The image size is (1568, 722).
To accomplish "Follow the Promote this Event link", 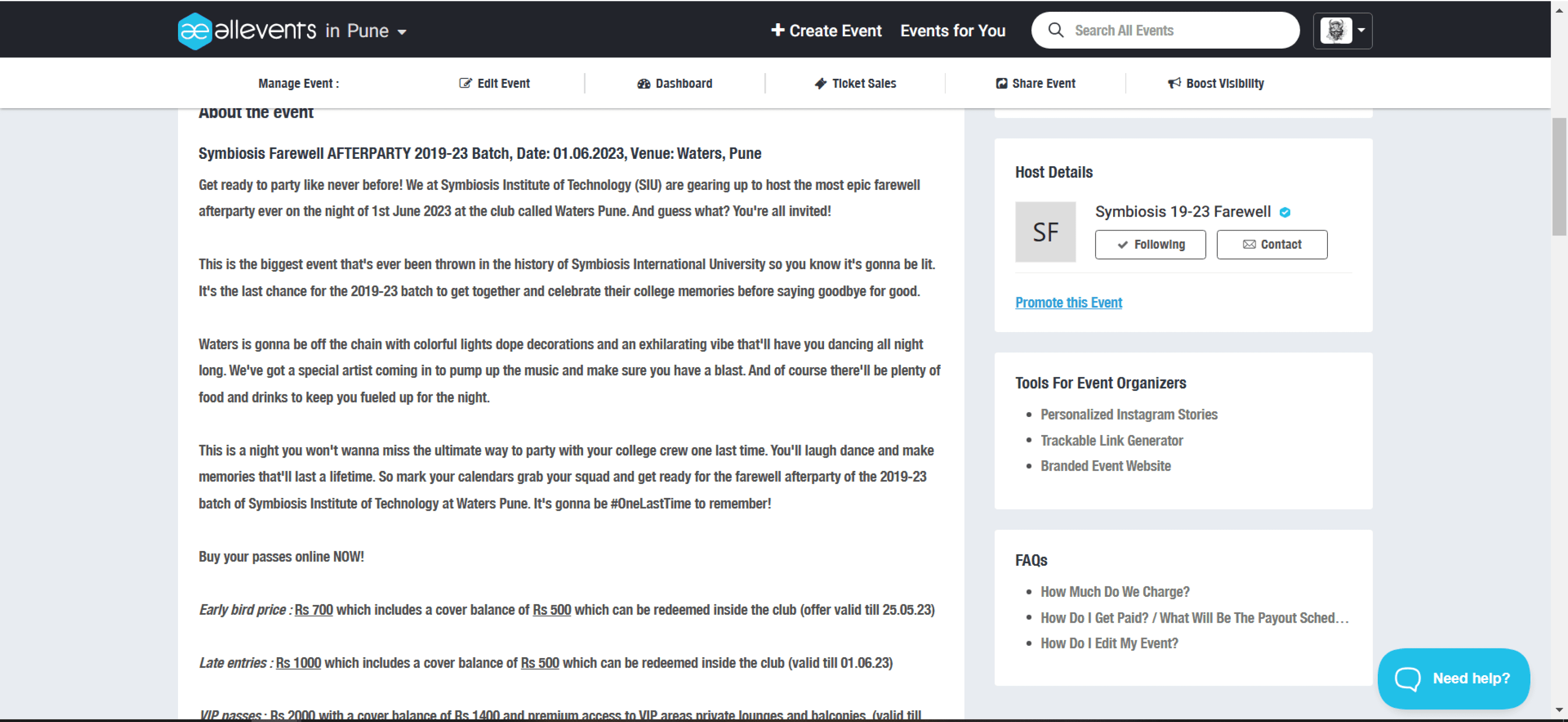I will pos(1068,302).
